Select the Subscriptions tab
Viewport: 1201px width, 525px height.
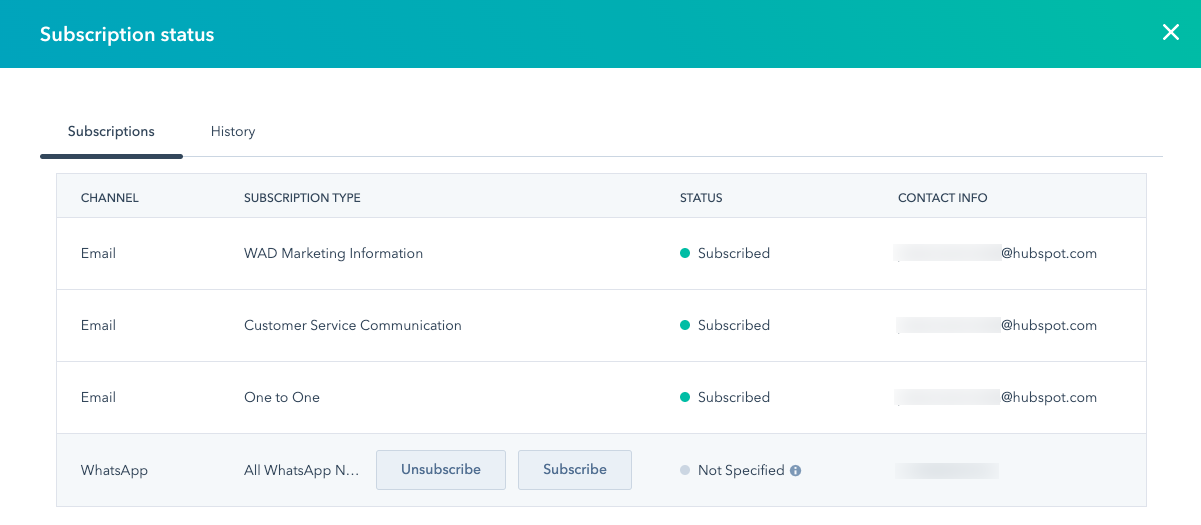[x=111, y=131]
